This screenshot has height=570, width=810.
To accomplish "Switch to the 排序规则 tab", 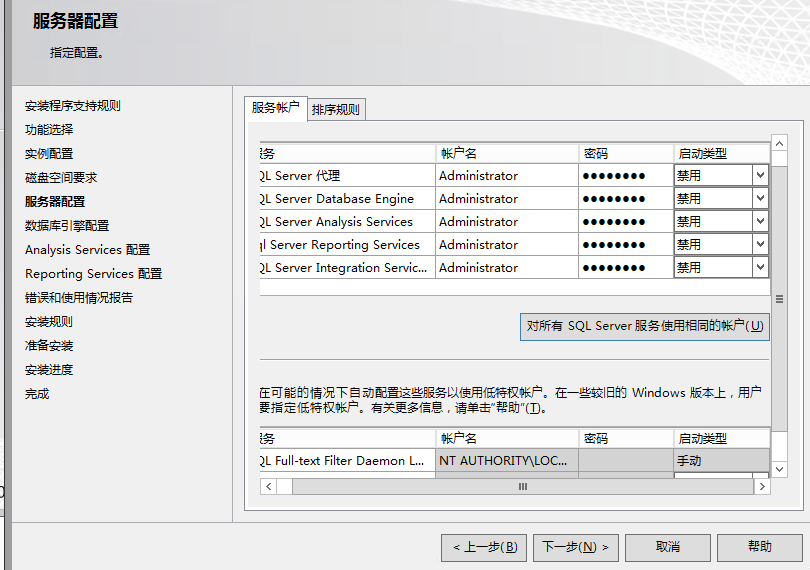I will point(336,109).
